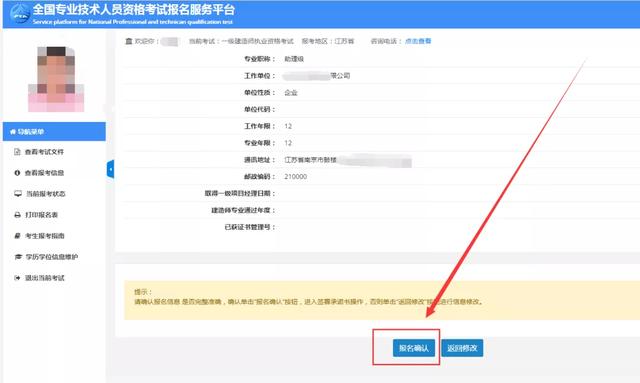The height and width of the screenshot is (383, 640).
Task: Collapse the sidebar with the blue arrow tab
Action: pos(110,169)
